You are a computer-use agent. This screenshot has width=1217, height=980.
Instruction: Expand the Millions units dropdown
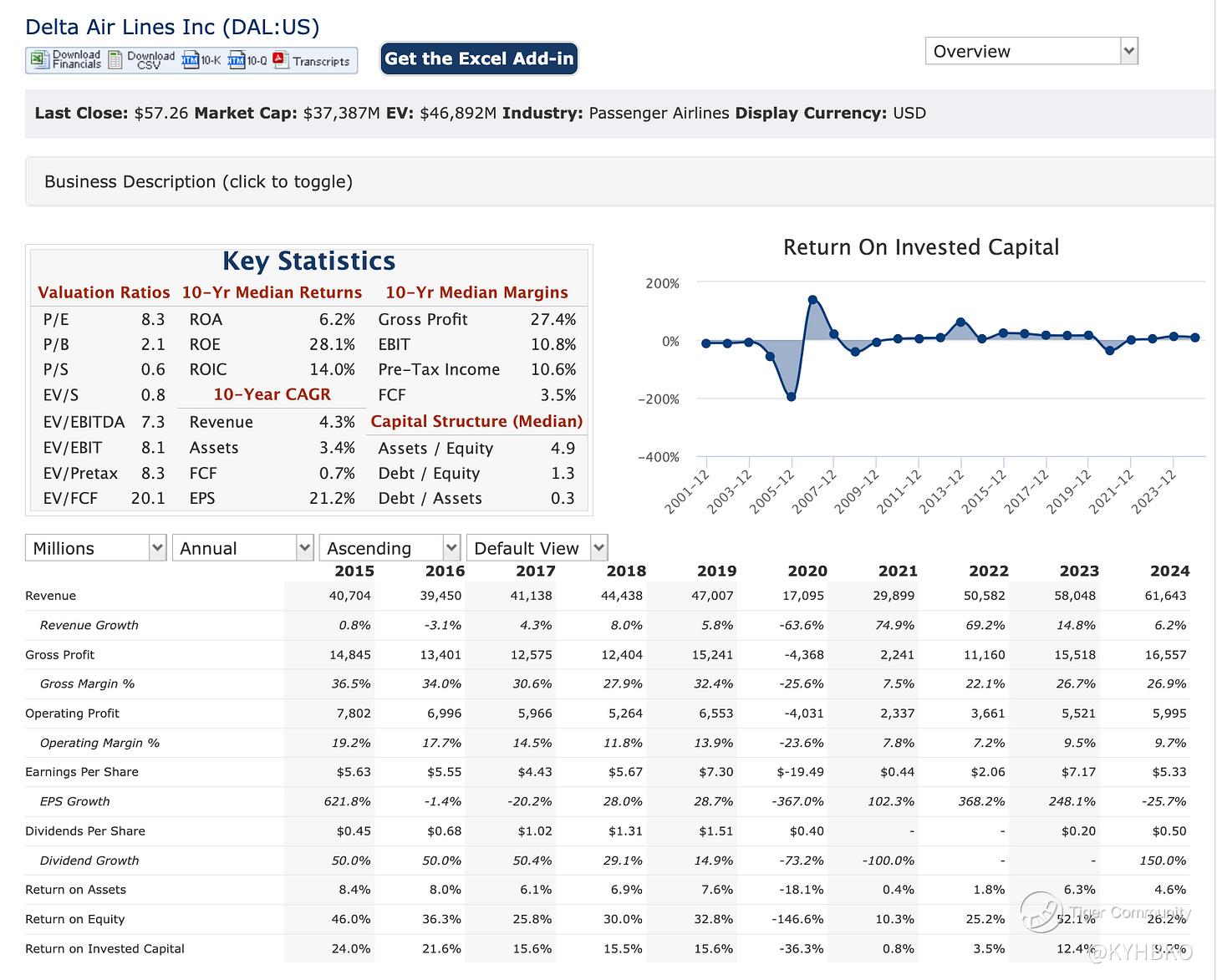[95, 548]
